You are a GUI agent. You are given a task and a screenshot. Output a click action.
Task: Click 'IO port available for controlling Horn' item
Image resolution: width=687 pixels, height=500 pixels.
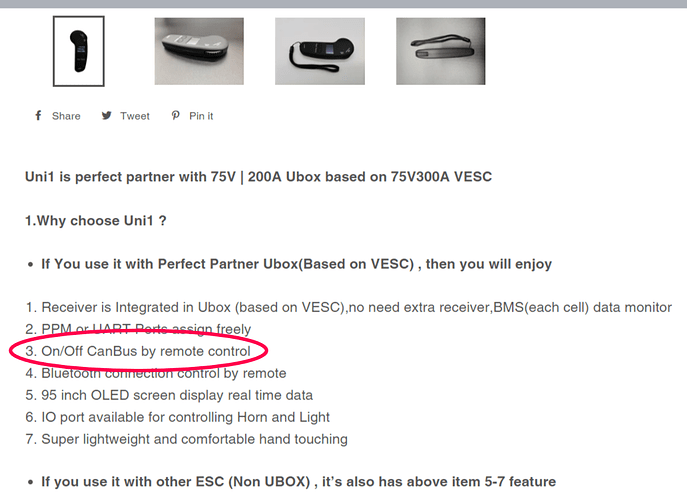pos(177,417)
